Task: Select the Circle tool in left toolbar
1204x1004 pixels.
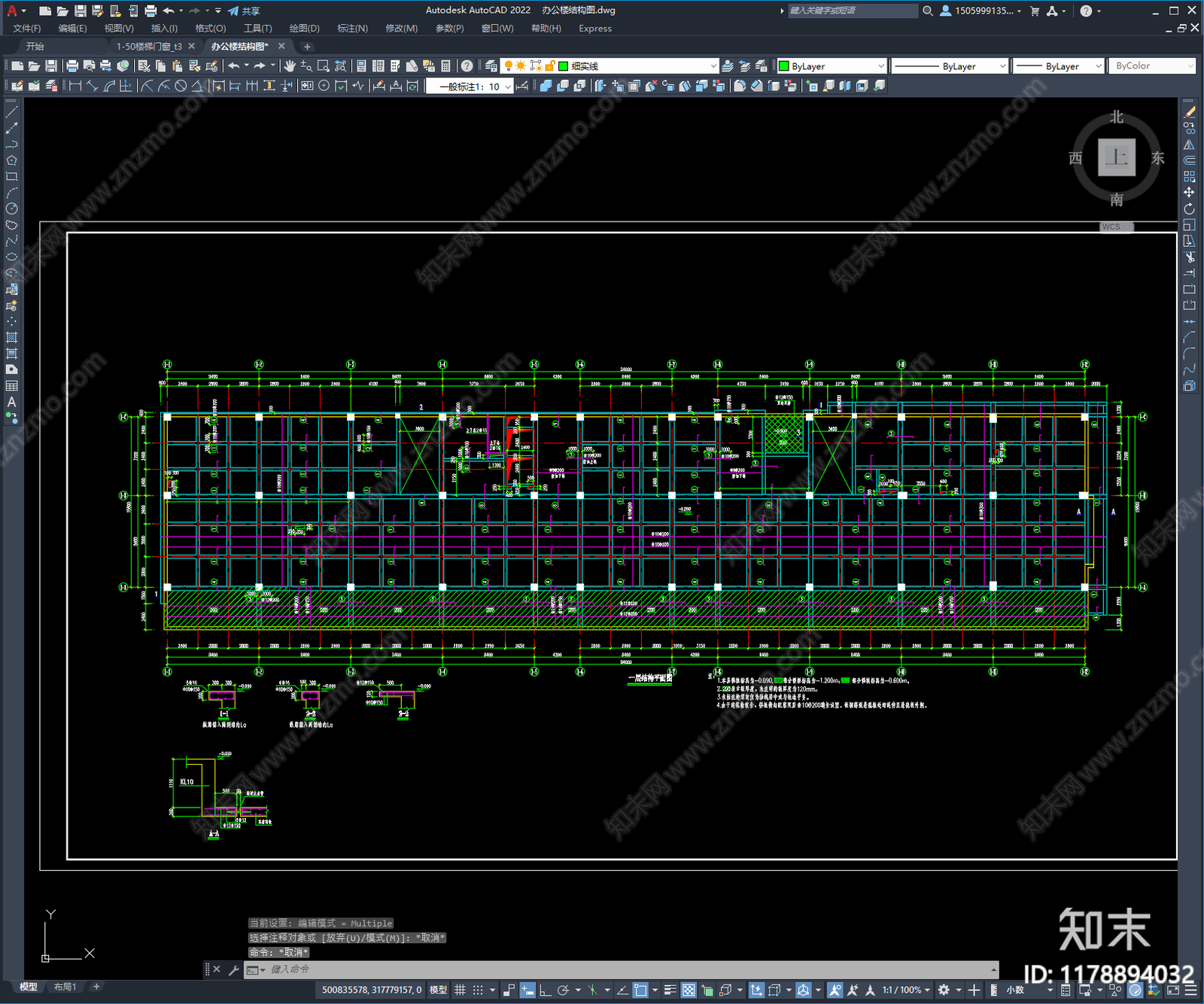Action: coord(11,208)
